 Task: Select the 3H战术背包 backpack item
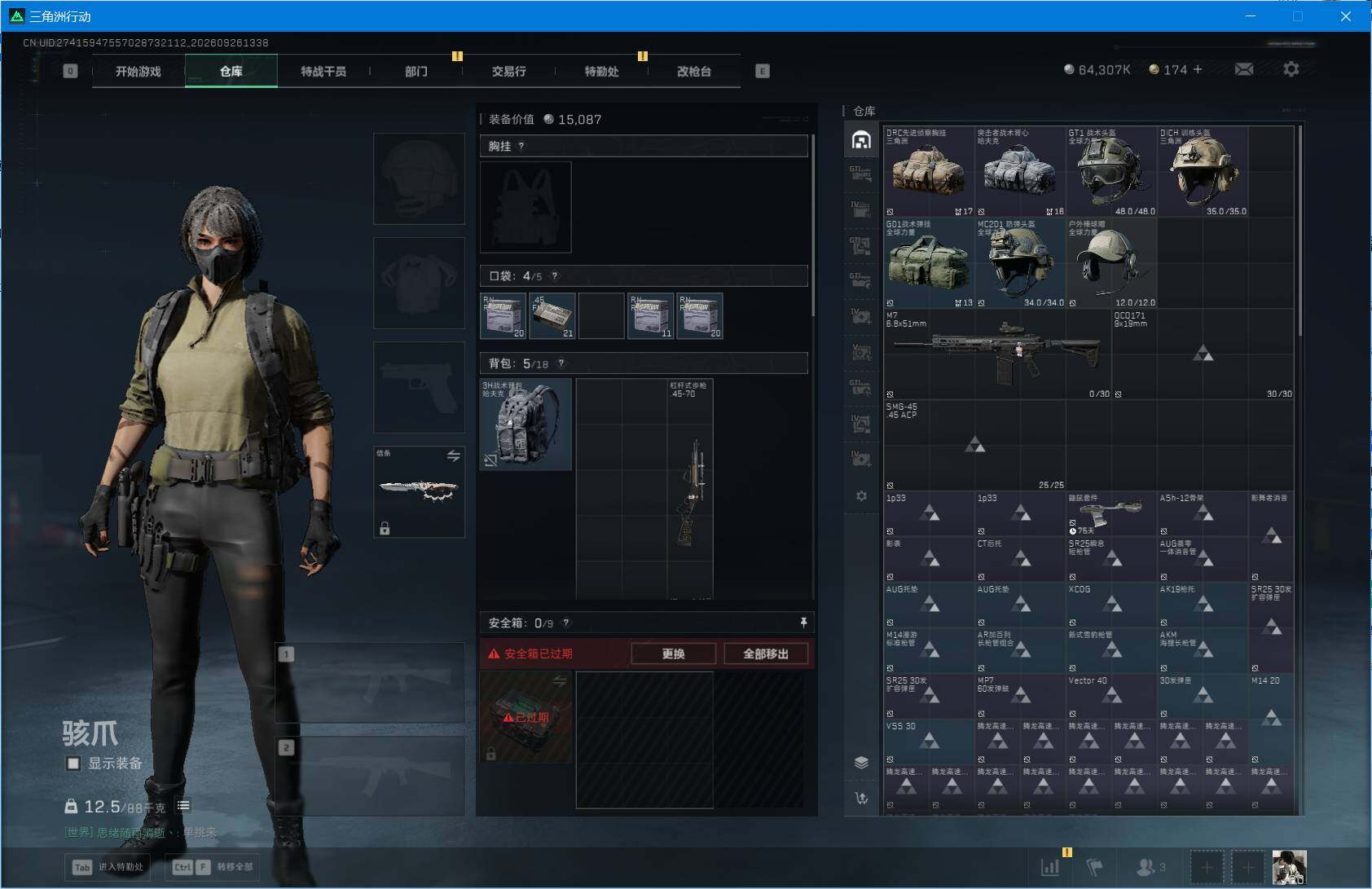tap(525, 425)
